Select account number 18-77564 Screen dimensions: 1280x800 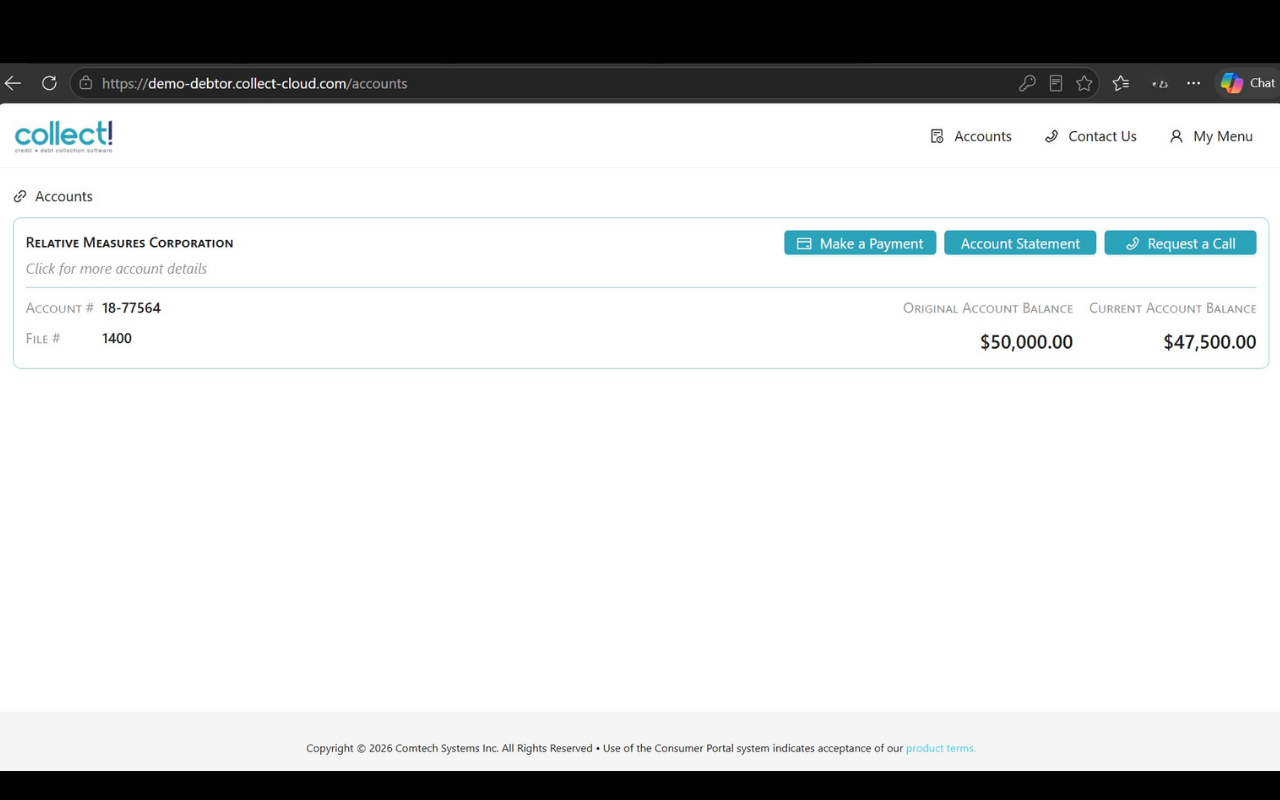131,308
